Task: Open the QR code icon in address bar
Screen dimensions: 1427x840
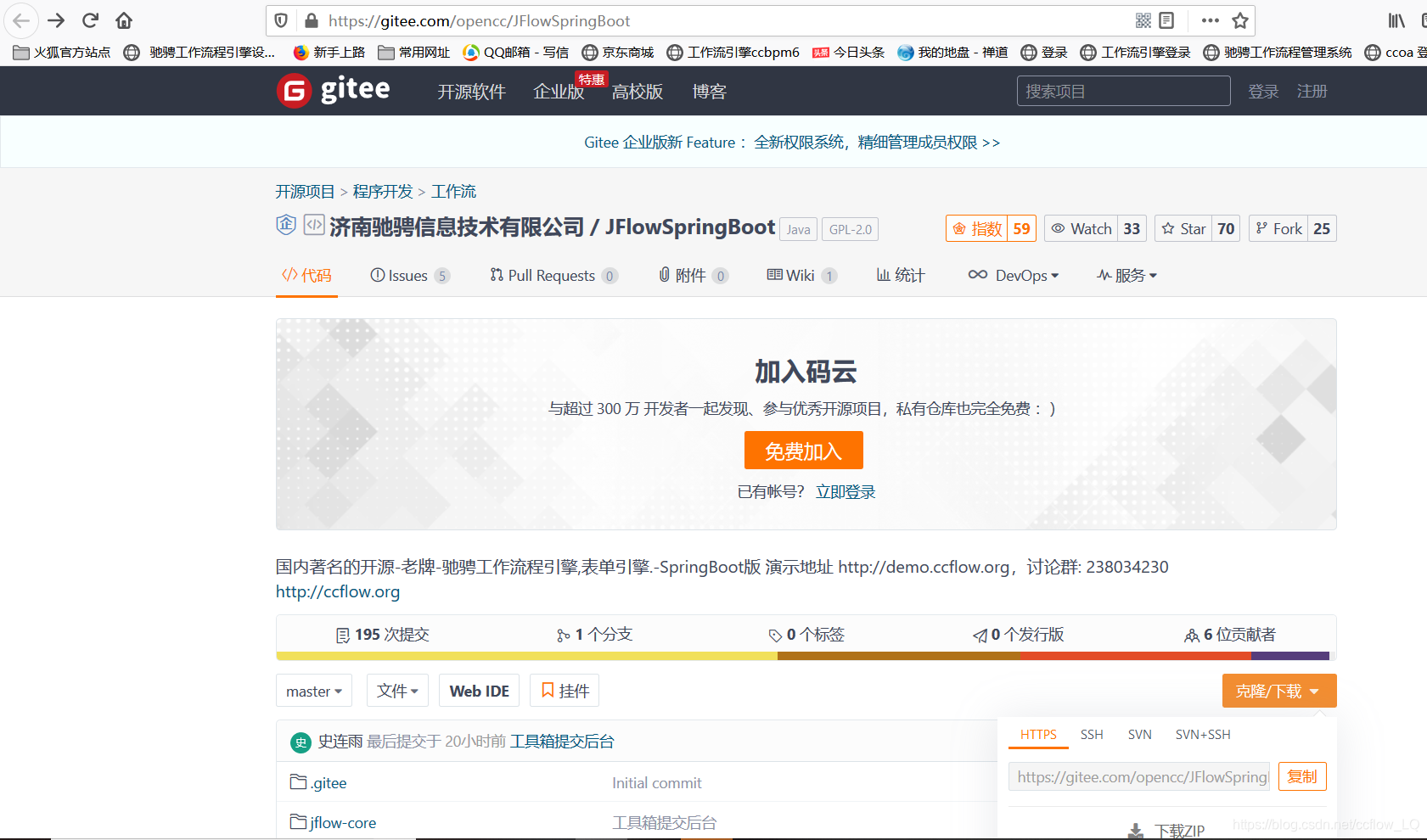Action: click(1143, 20)
